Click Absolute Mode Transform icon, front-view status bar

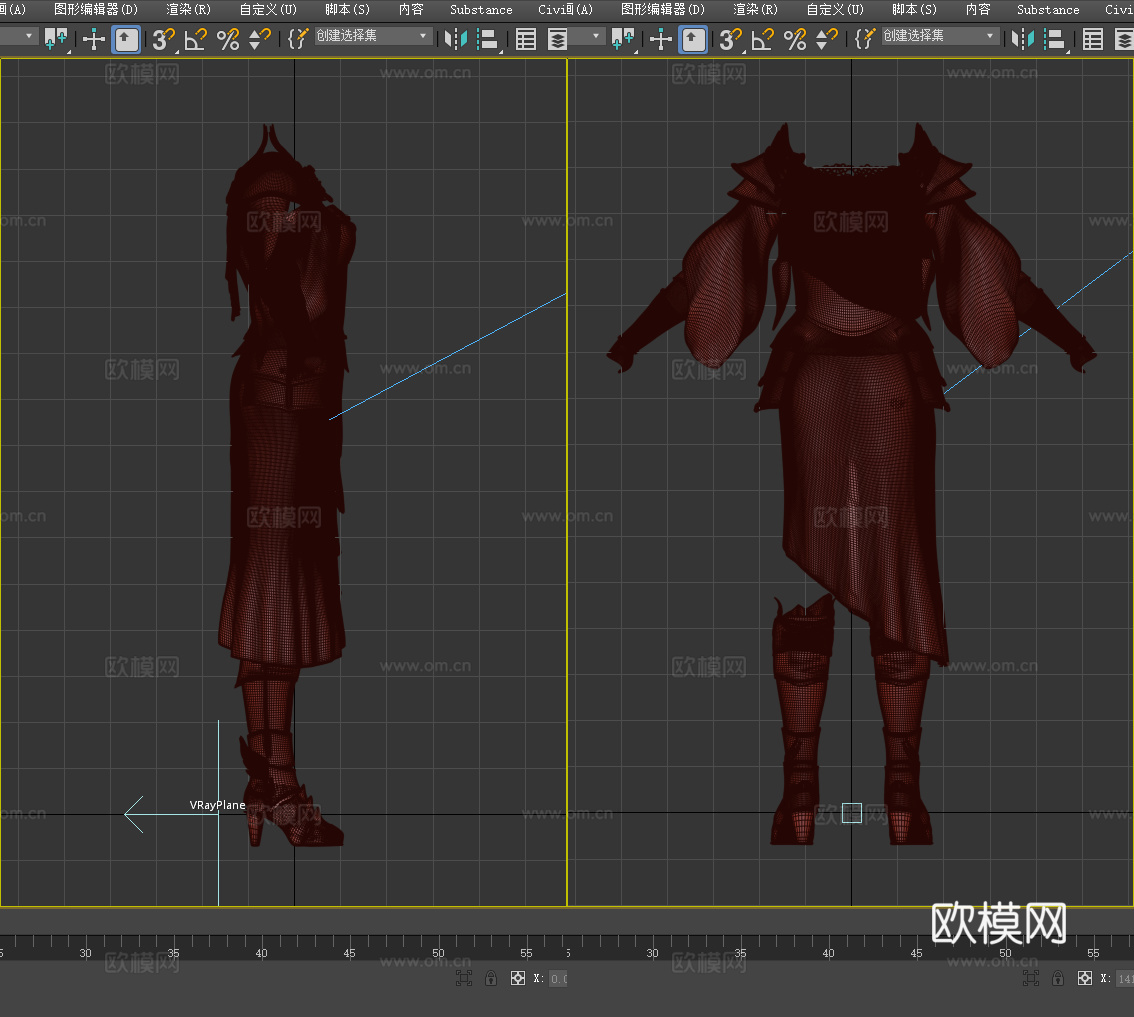coord(1085,979)
